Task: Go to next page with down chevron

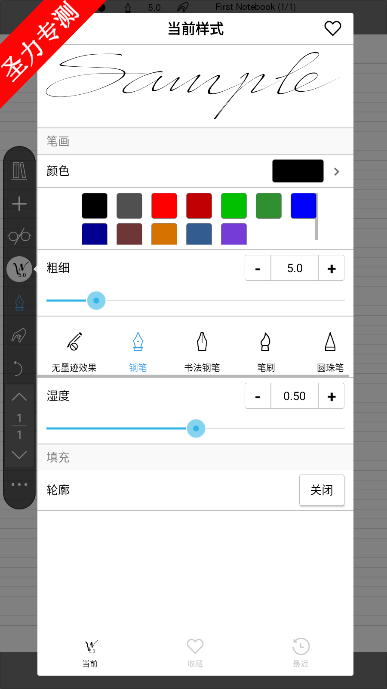Action: [19, 454]
